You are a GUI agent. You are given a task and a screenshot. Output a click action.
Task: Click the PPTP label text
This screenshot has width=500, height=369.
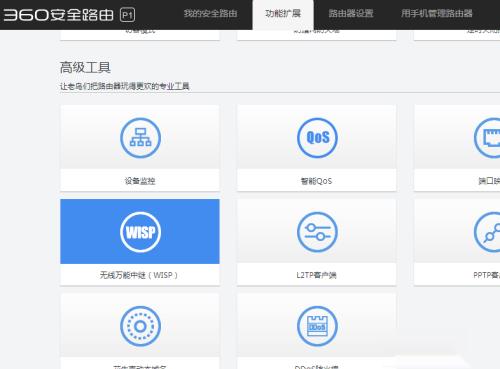click(486, 275)
